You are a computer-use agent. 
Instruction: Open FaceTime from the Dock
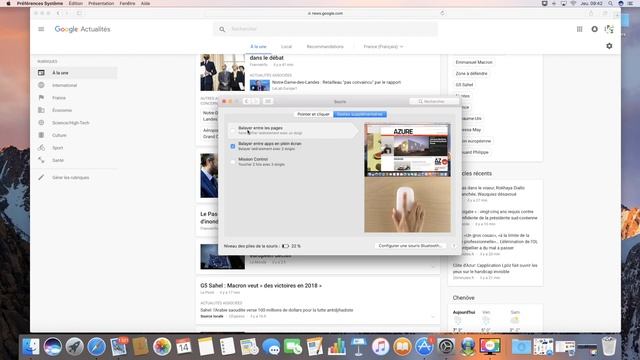click(x=293, y=347)
